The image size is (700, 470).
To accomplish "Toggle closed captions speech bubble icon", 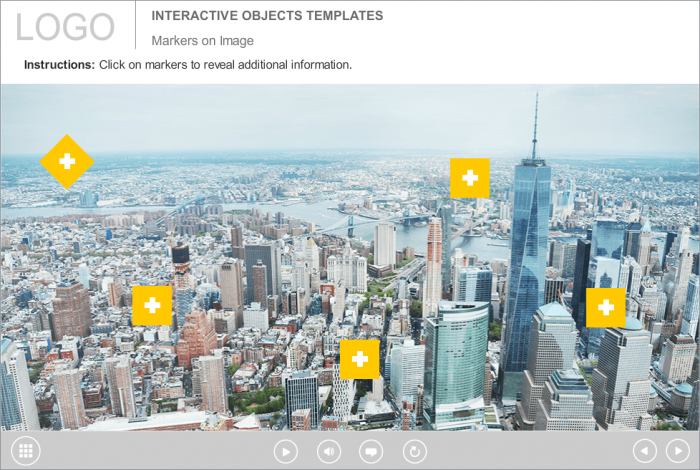I will (371, 451).
